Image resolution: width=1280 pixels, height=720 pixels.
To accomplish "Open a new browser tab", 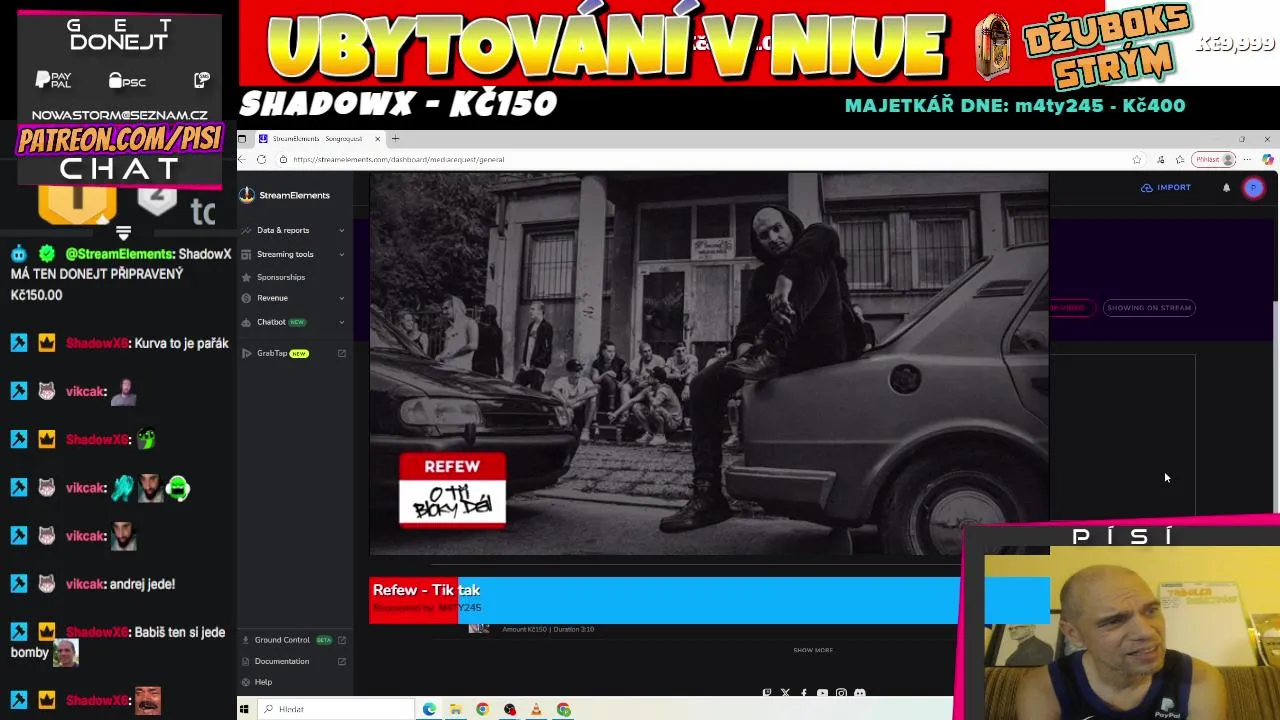I will [x=395, y=139].
